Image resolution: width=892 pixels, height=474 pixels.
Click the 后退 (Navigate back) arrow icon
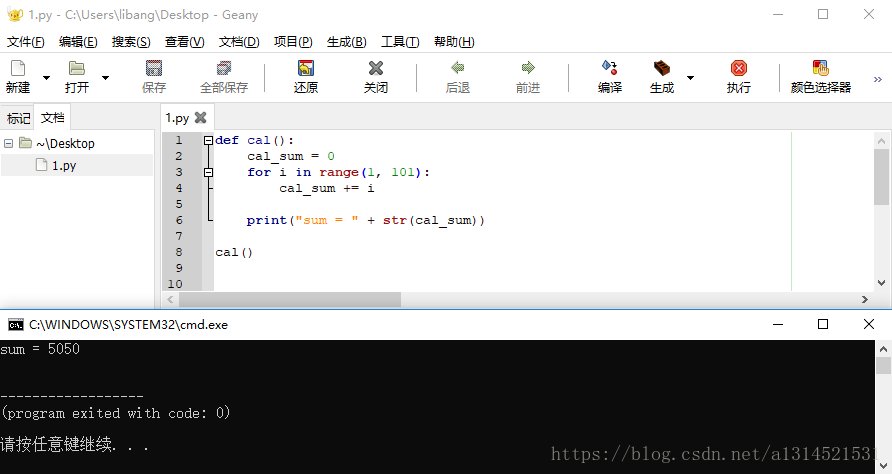coord(457,68)
